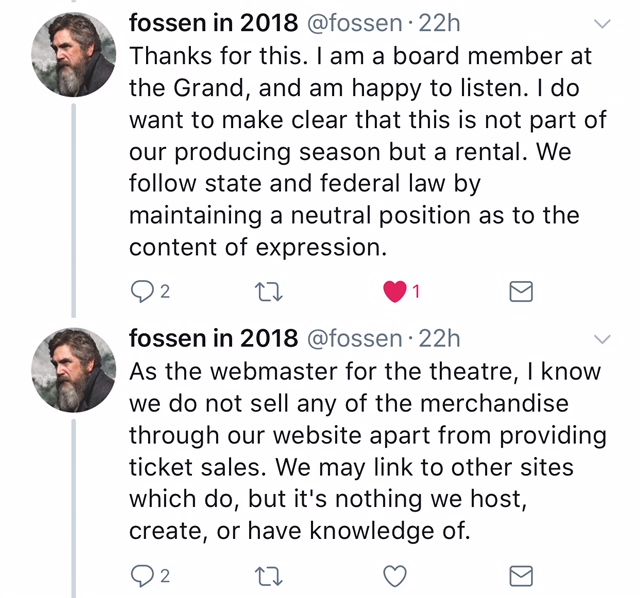Reply to the webmaster tweet
Screen dimensions: 640x598
(x=143, y=577)
